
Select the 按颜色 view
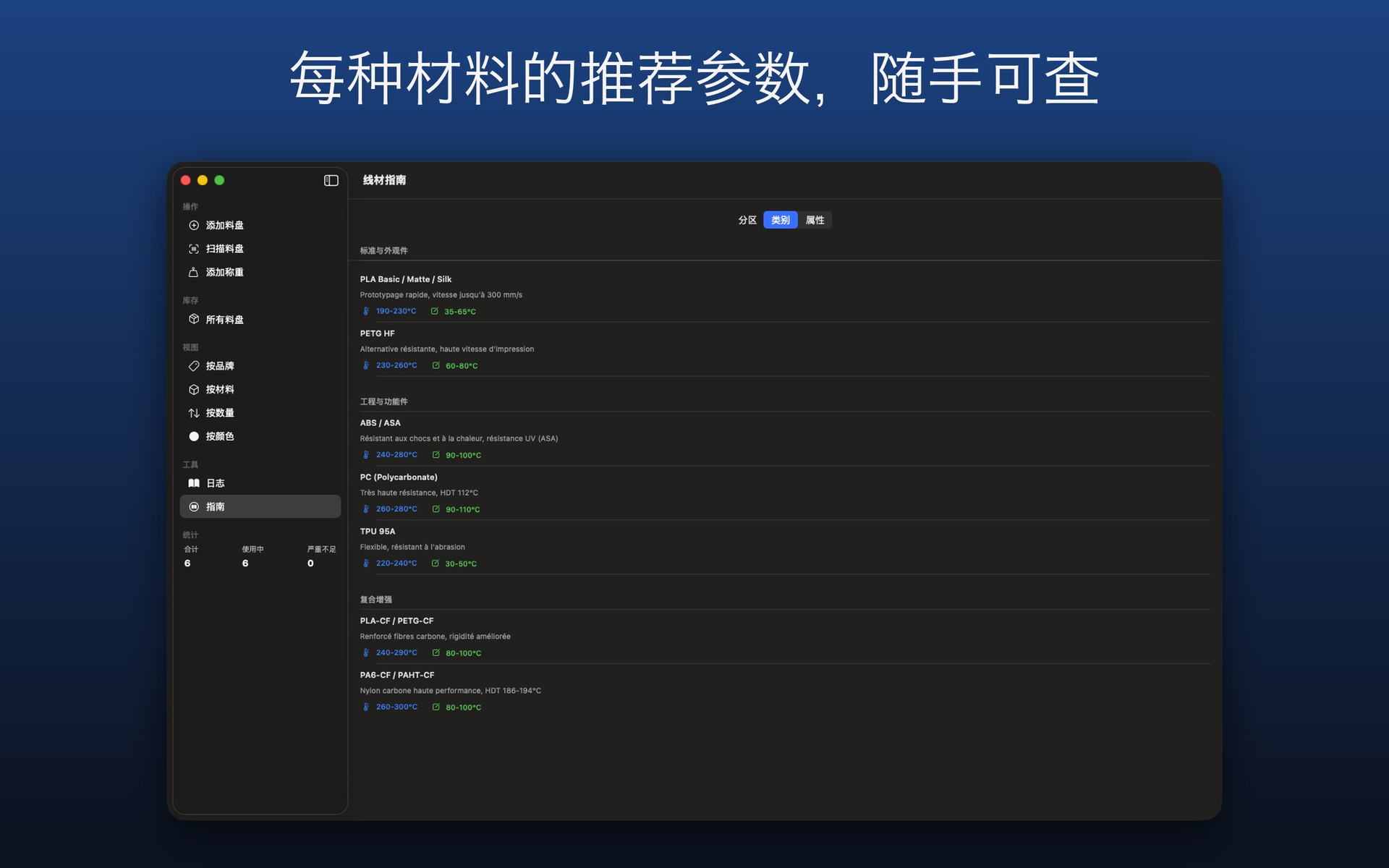pyautogui.click(x=260, y=436)
